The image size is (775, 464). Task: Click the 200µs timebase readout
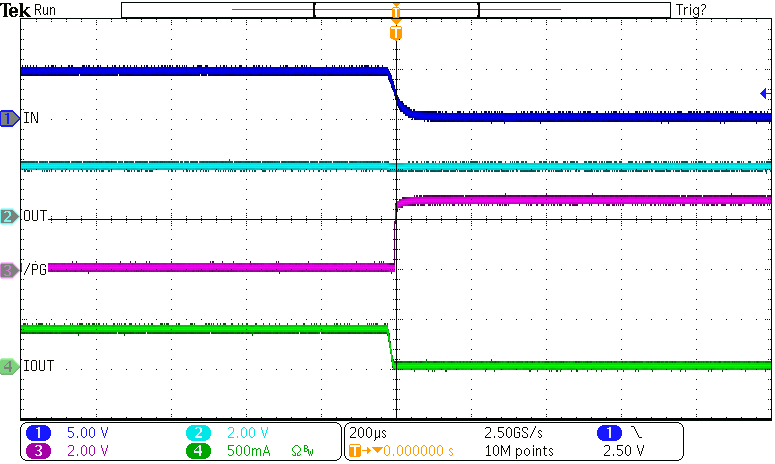(x=368, y=433)
